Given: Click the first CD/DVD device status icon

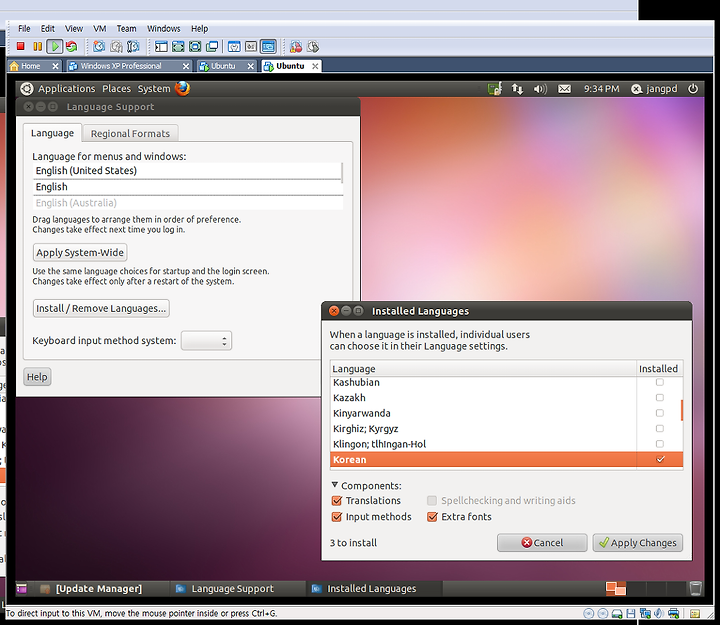Looking at the screenshot, I should click(589, 613).
